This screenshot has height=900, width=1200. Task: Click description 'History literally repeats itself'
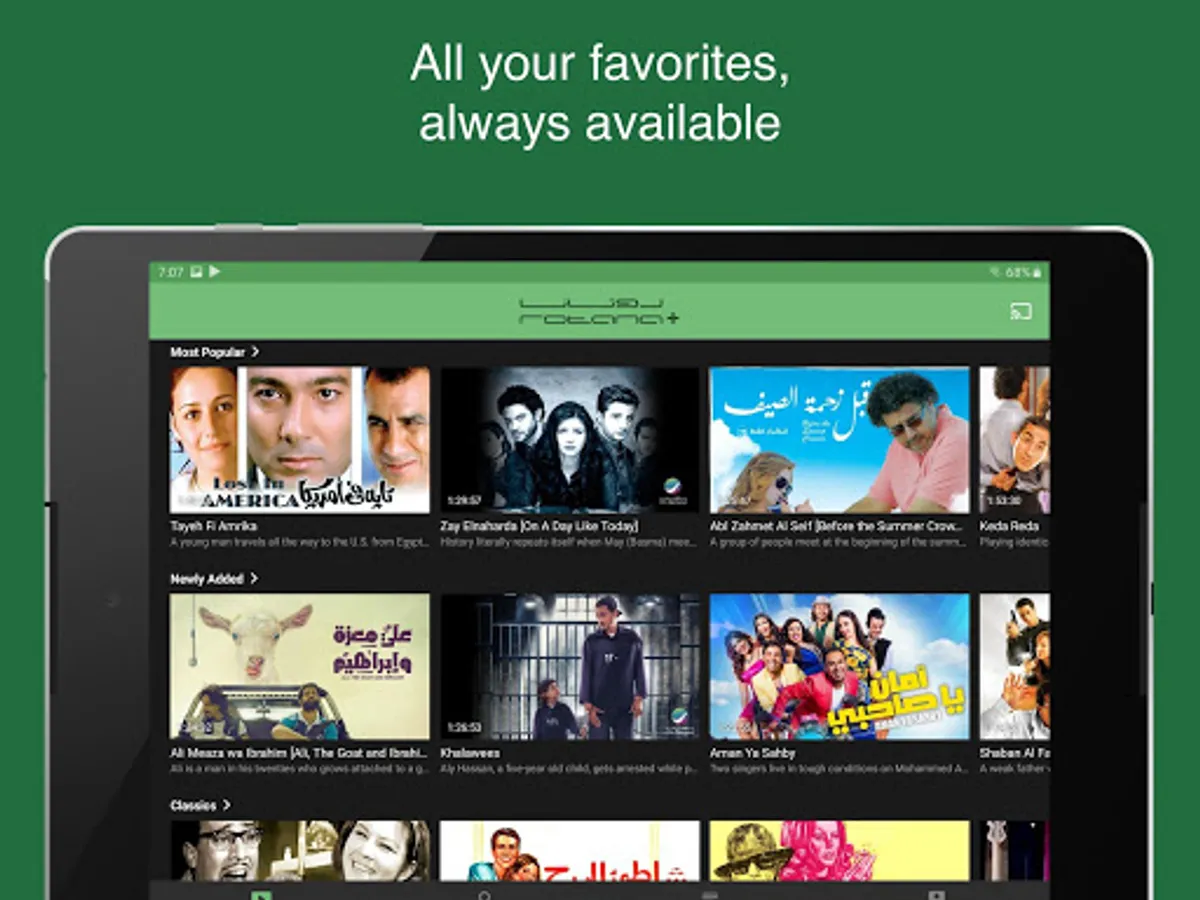tap(569, 542)
